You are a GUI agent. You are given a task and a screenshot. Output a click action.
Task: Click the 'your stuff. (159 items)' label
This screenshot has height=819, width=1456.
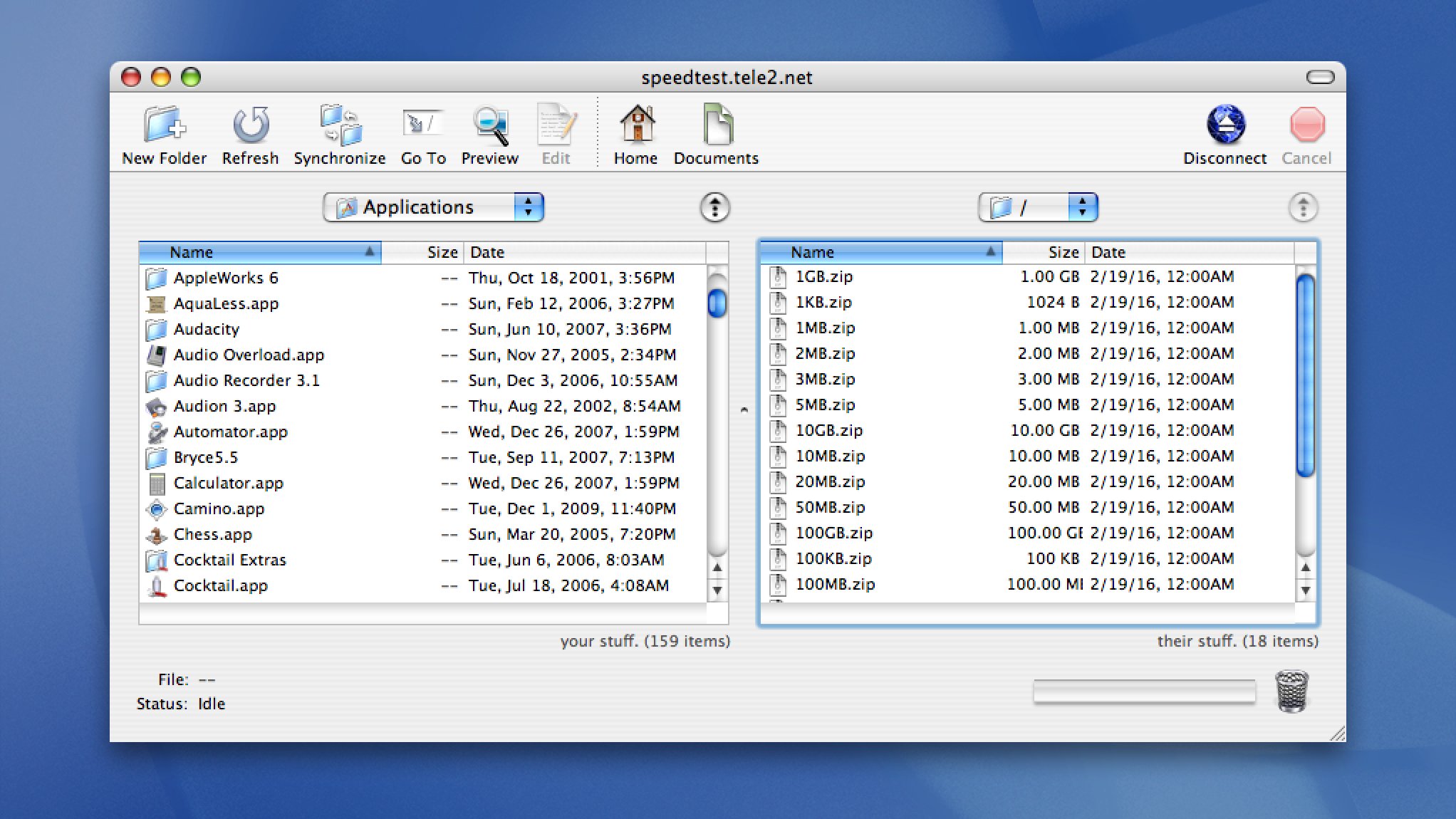click(x=645, y=641)
